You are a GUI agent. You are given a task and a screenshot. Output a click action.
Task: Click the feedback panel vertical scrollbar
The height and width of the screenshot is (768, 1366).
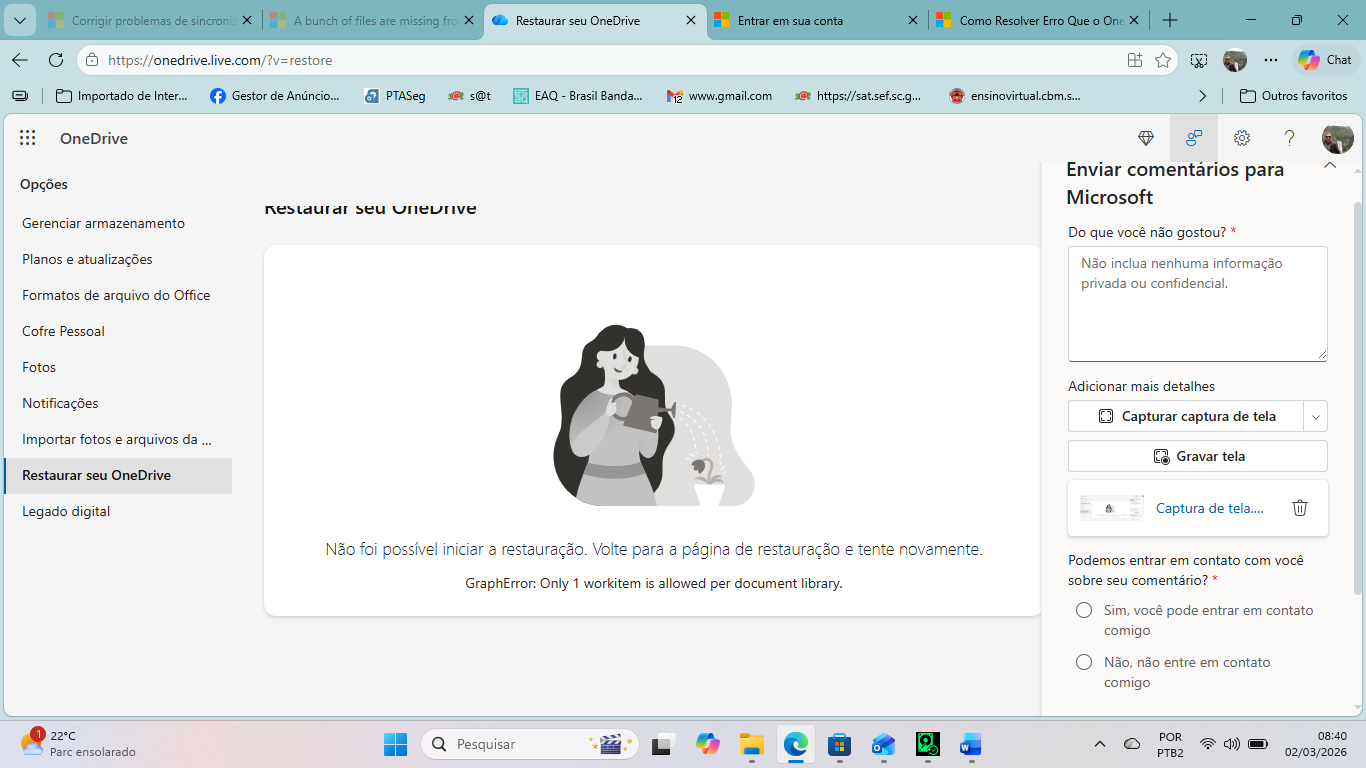(x=1358, y=400)
